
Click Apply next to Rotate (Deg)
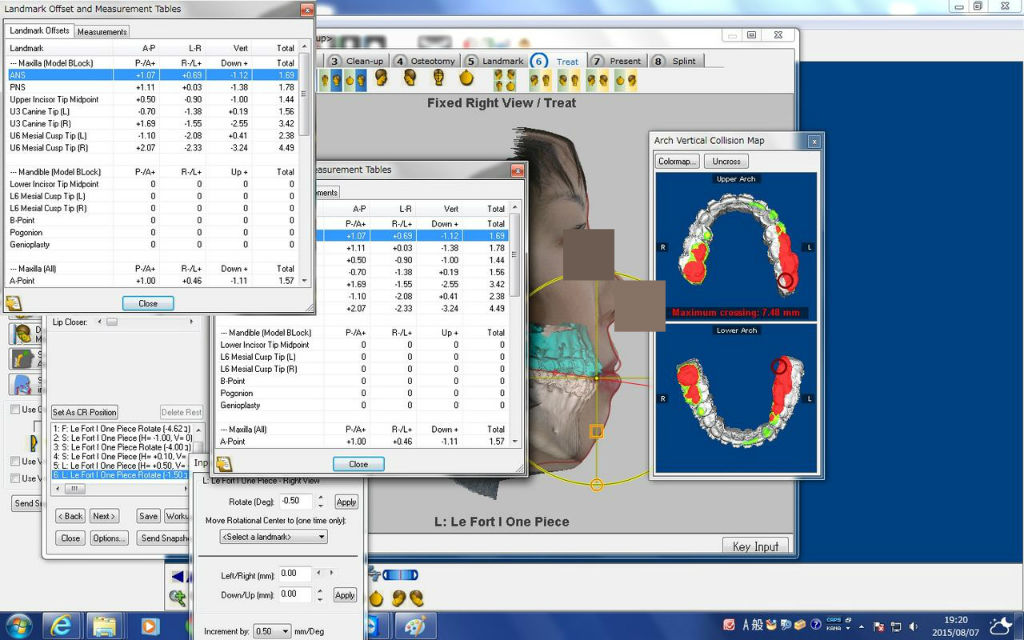(x=346, y=502)
